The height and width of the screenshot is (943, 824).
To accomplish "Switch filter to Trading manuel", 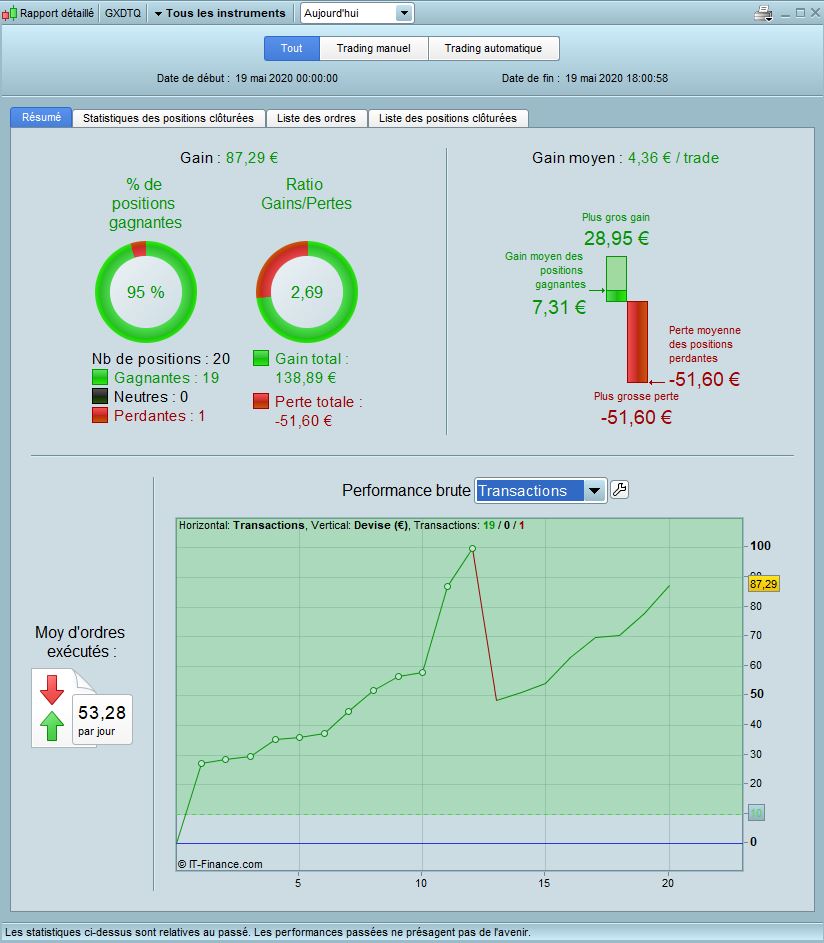I will click(373, 48).
